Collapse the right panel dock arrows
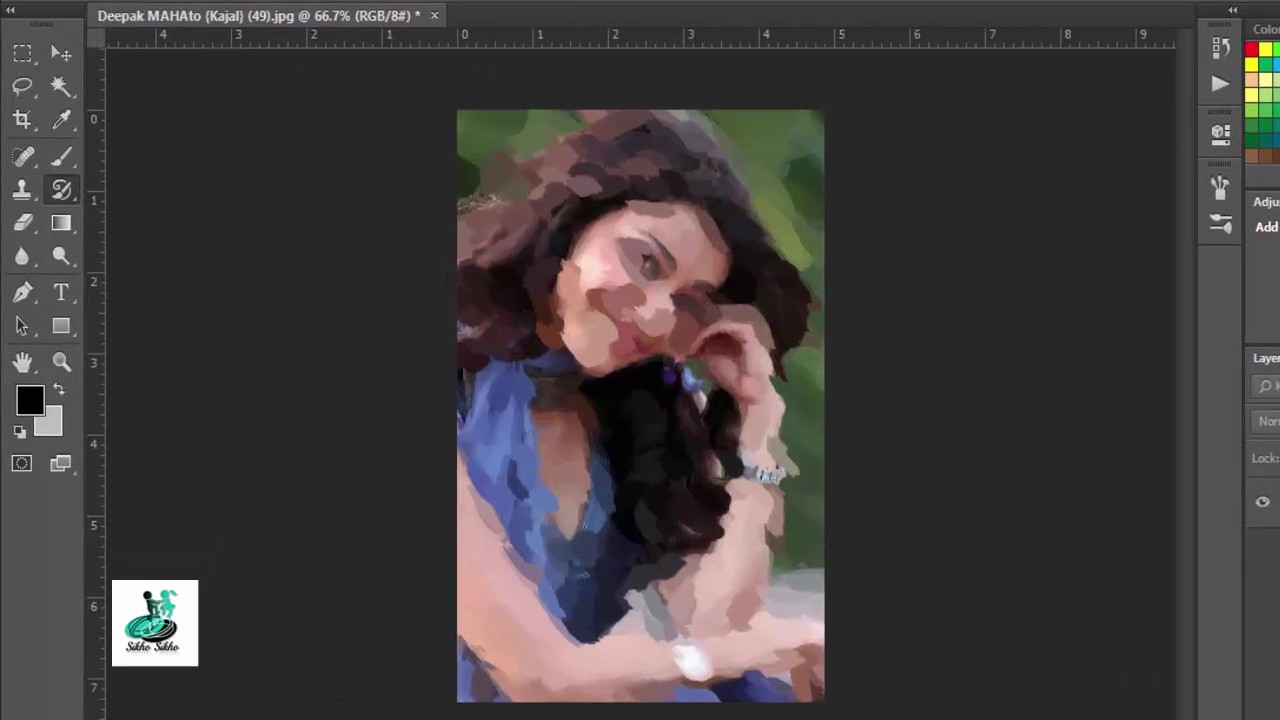Screen dimensions: 1280x720 coord(1232,9)
